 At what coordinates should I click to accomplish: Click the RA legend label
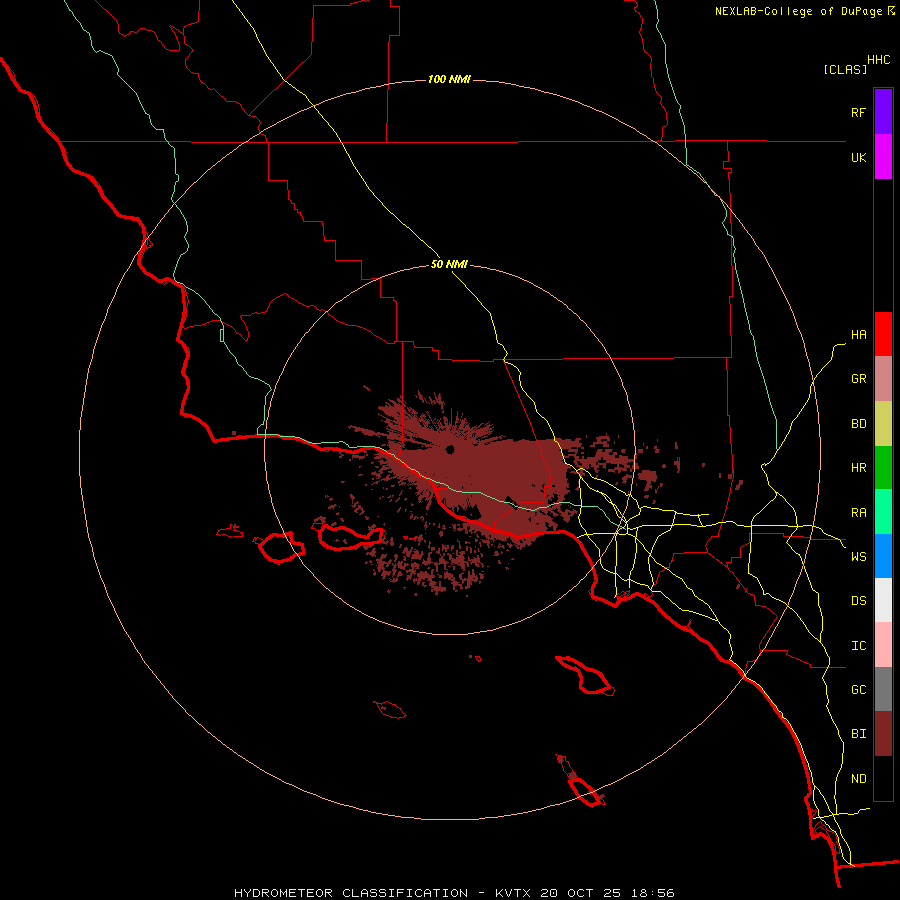pos(858,513)
